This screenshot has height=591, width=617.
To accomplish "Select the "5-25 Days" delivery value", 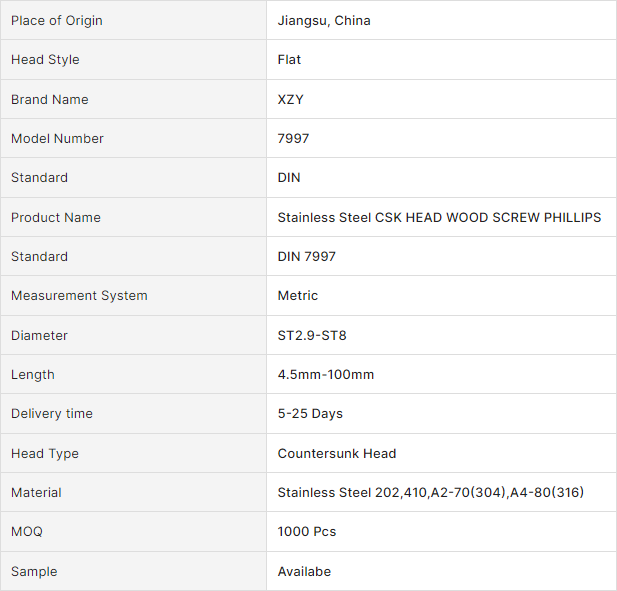I will click(310, 414).
